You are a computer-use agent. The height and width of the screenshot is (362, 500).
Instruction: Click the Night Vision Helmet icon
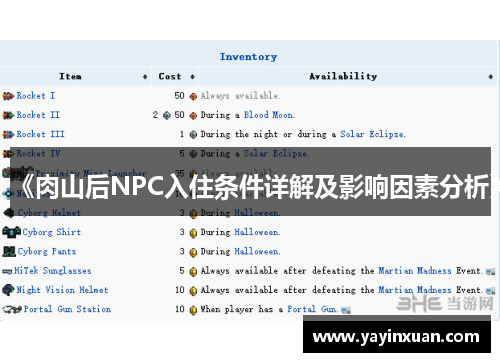[x=8, y=290]
